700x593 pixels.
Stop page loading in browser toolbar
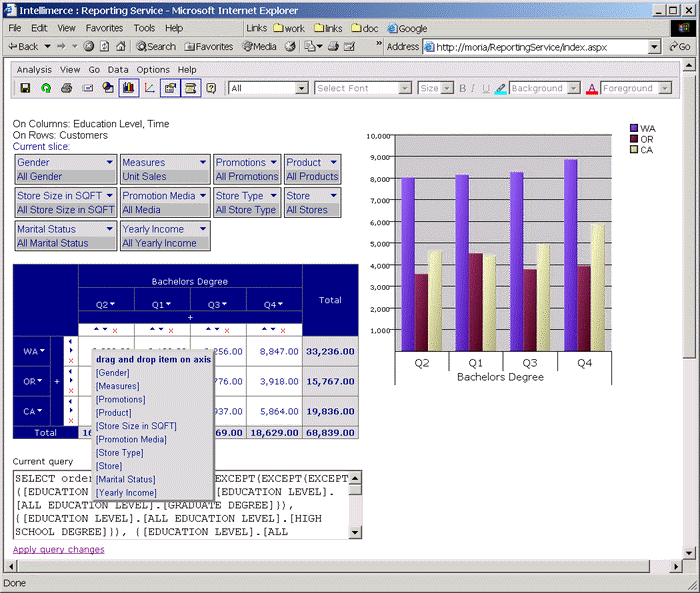[89, 46]
